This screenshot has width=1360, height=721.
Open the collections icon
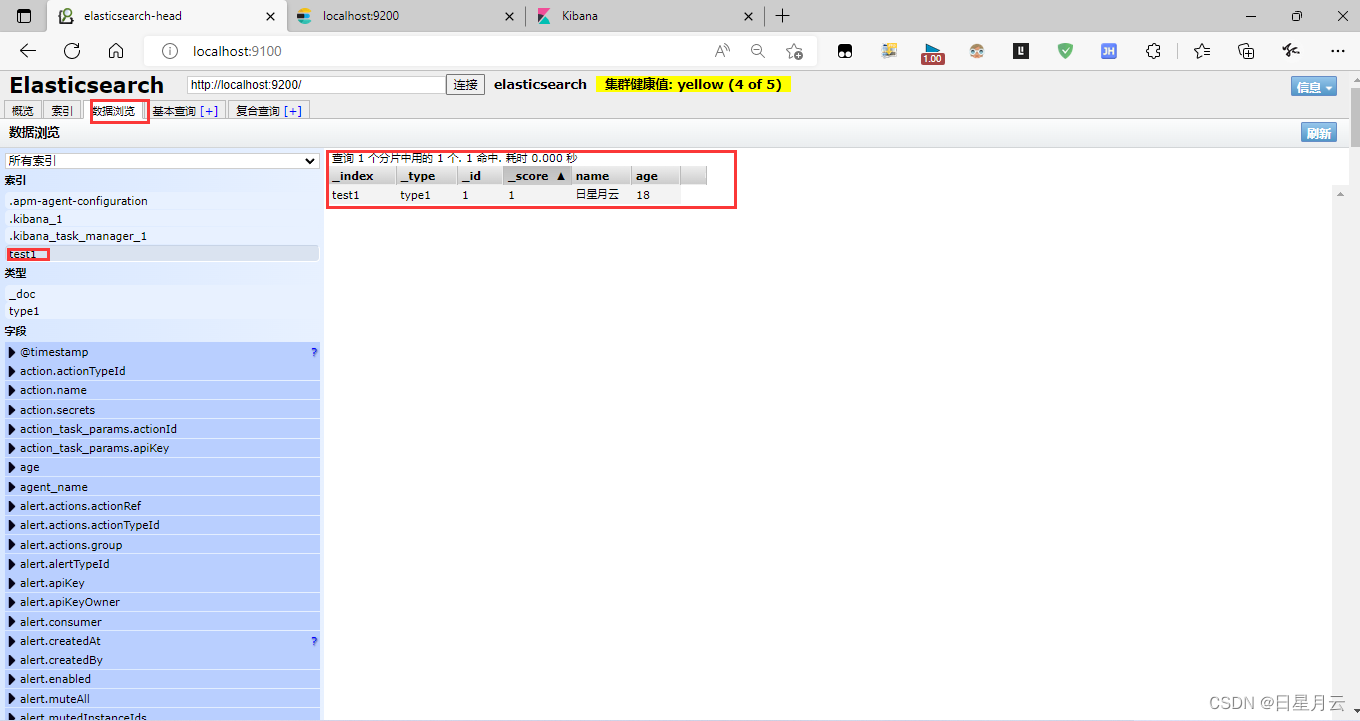click(x=1246, y=51)
